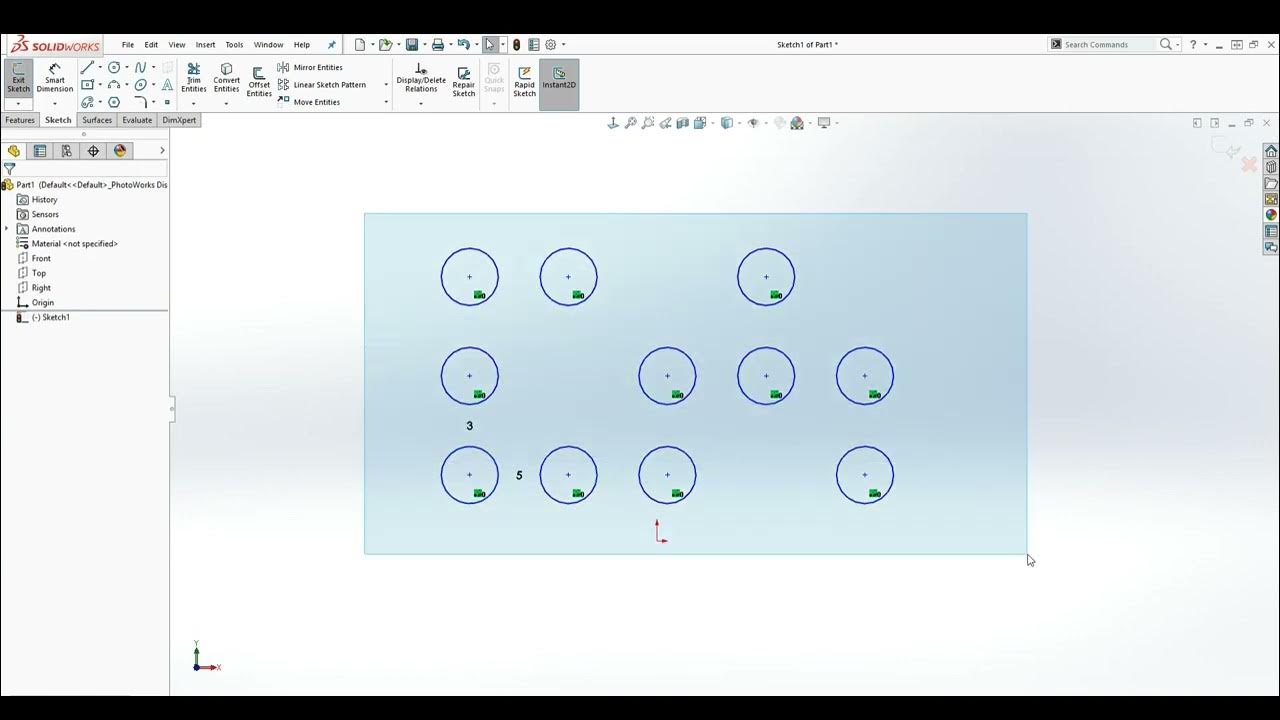Open the Hide/Show Items dropdown

(764, 123)
